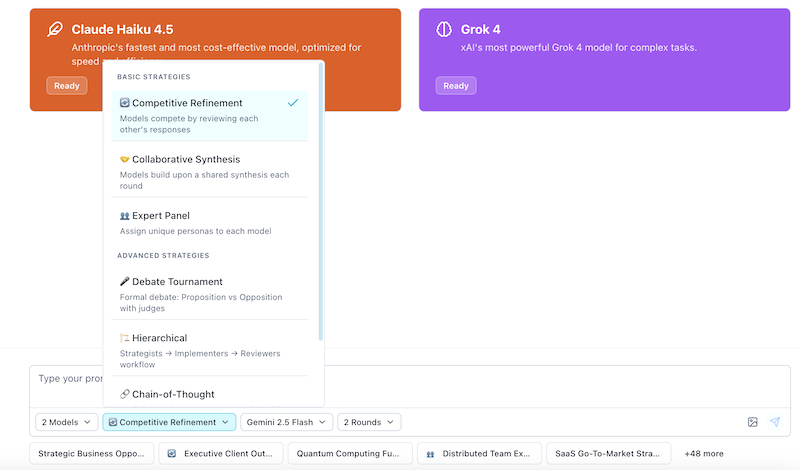
Task: Click the Grok 4 model logo icon
Action: pyautogui.click(x=444, y=29)
